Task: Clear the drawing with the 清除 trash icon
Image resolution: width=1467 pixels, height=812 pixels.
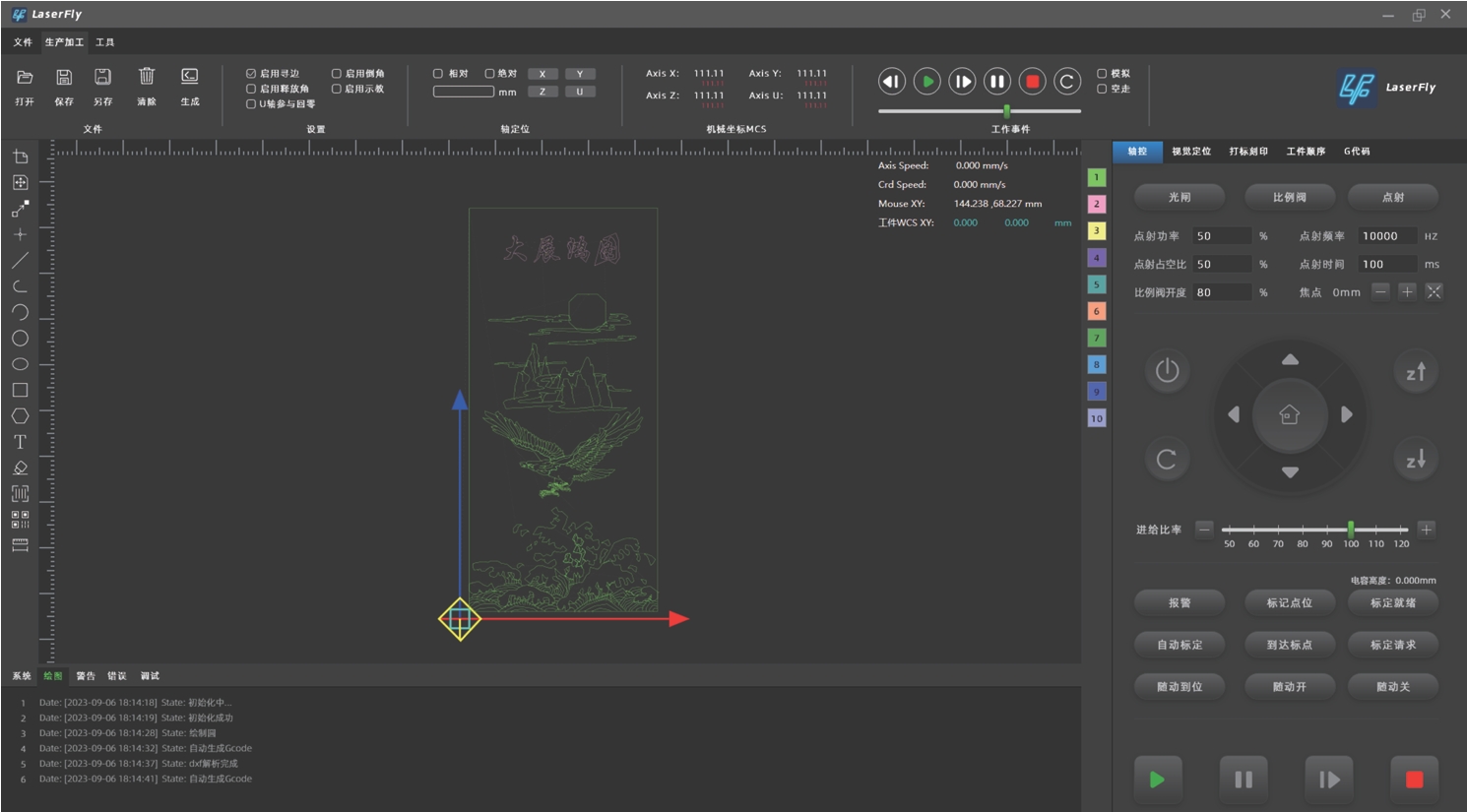Action: pos(147,77)
